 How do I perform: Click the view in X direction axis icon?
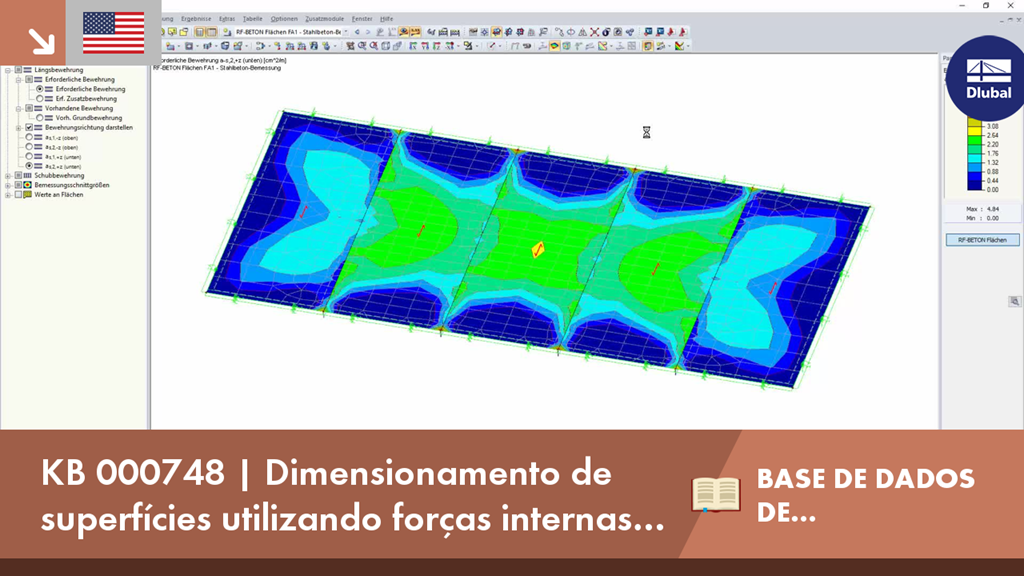(x=413, y=46)
